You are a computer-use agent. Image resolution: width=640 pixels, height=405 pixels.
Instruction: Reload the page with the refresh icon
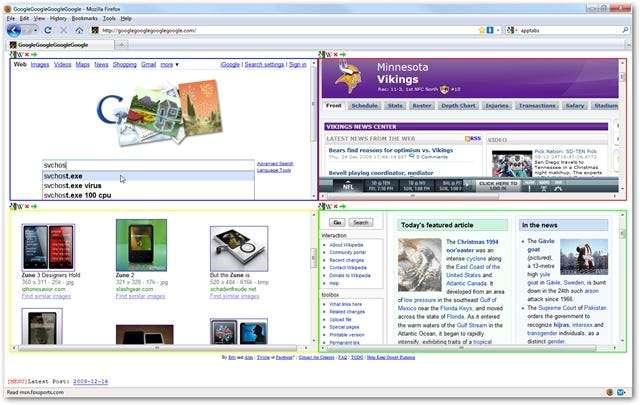pyautogui.click(x=48, y=31)
